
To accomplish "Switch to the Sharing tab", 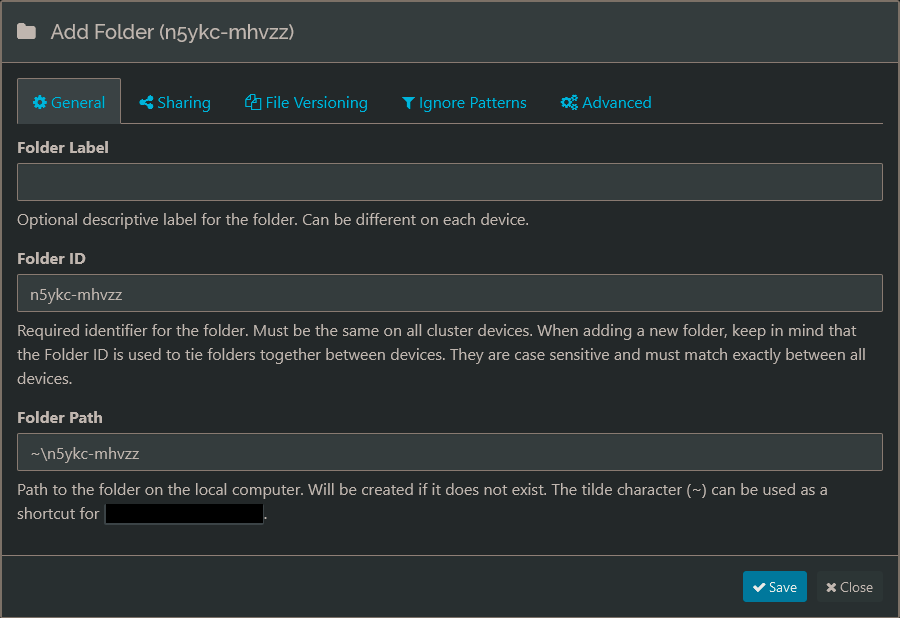I will pos(175,102).
